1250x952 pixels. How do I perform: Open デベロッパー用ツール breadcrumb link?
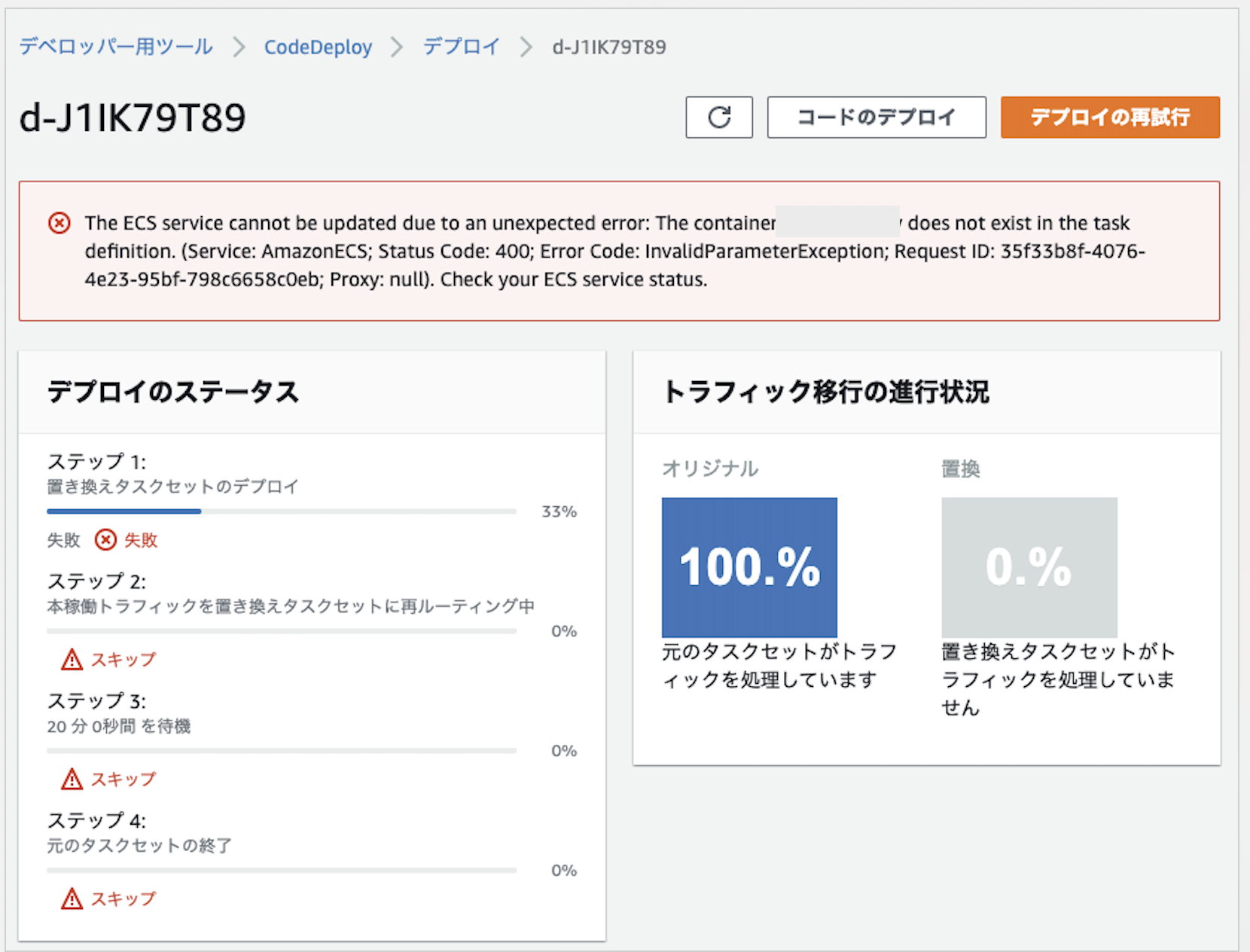point(116,47)
